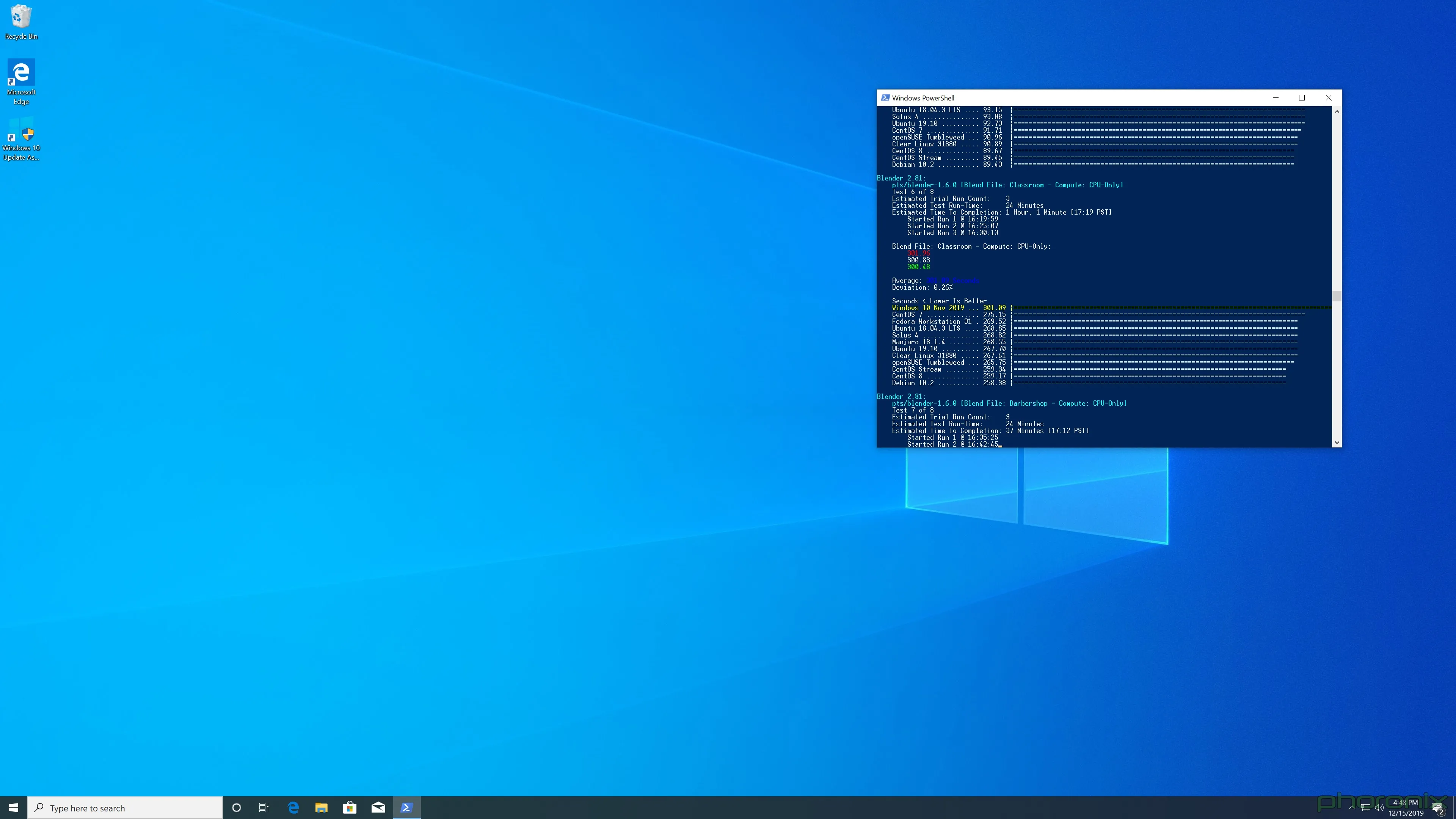Open Task View
Image resolution: width=1456 pixels, height=819 pixels.
pyautogui.click(x=264, y=808)
